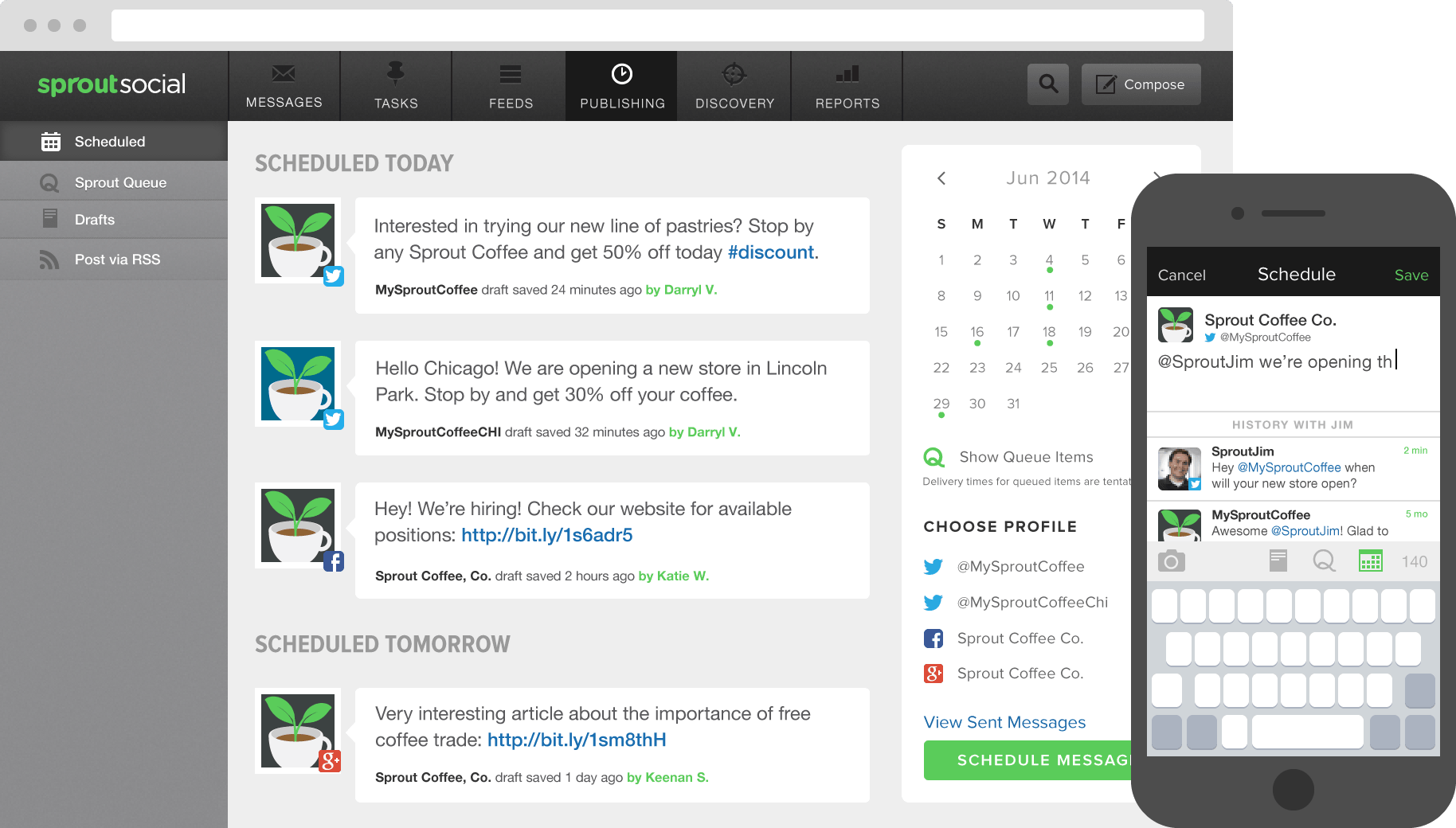Tap the phone home button
The image size is (1456, 828).
tap(1293, 790)
